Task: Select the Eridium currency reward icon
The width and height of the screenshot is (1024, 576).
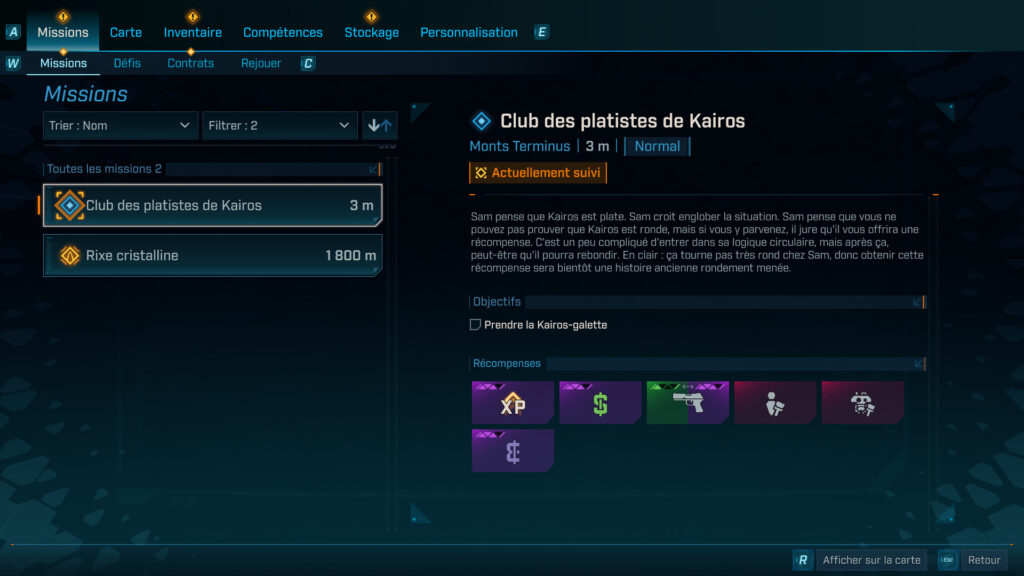Action: [512, 451]
